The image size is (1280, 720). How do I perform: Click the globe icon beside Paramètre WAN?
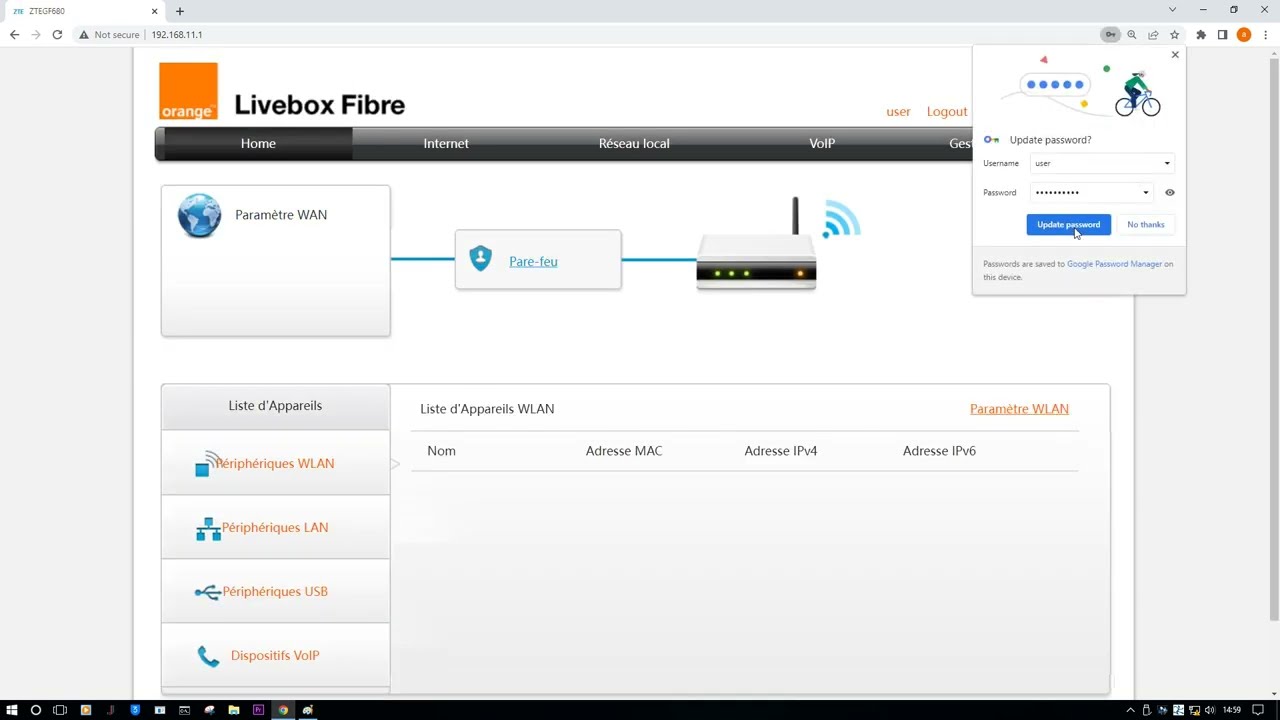[x=199, y=215]
